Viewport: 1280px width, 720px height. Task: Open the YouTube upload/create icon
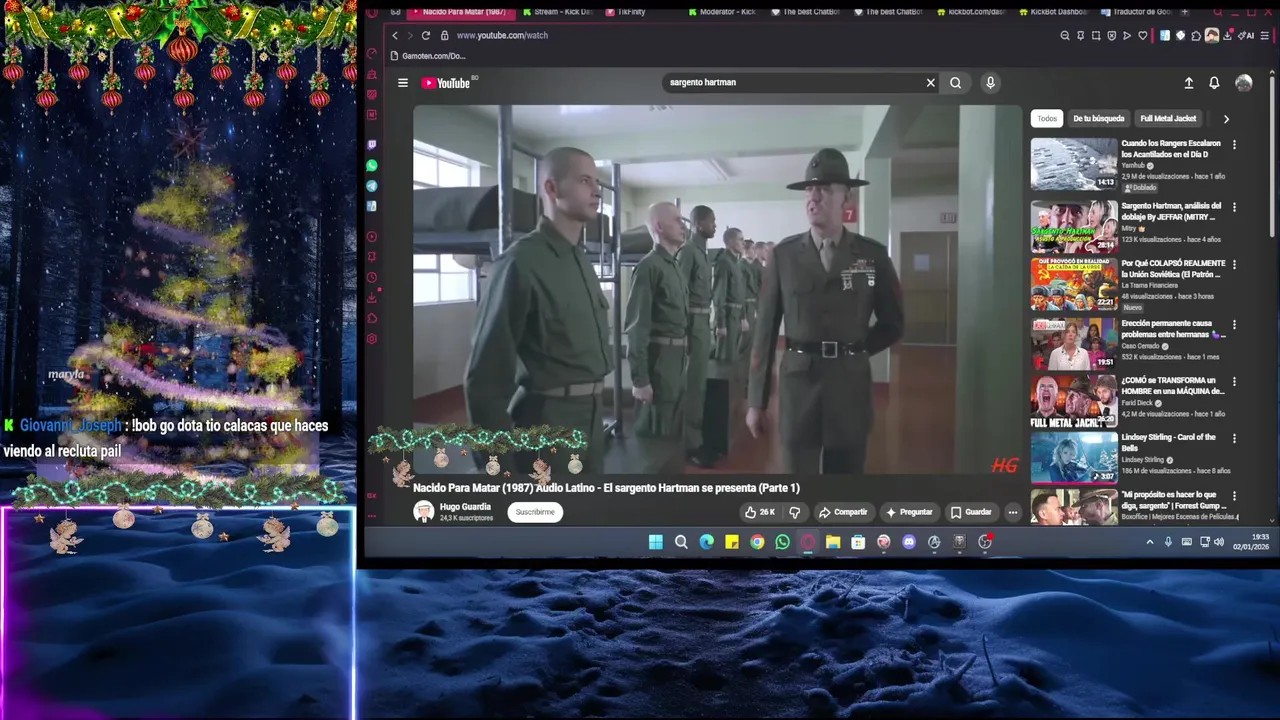coord(1188,83)
